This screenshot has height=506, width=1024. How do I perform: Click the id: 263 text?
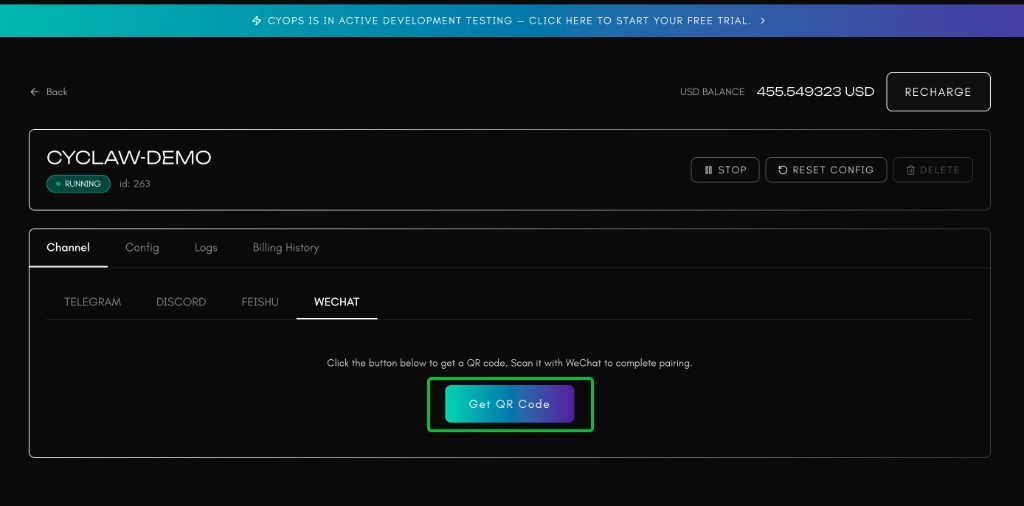coord(135,184)
